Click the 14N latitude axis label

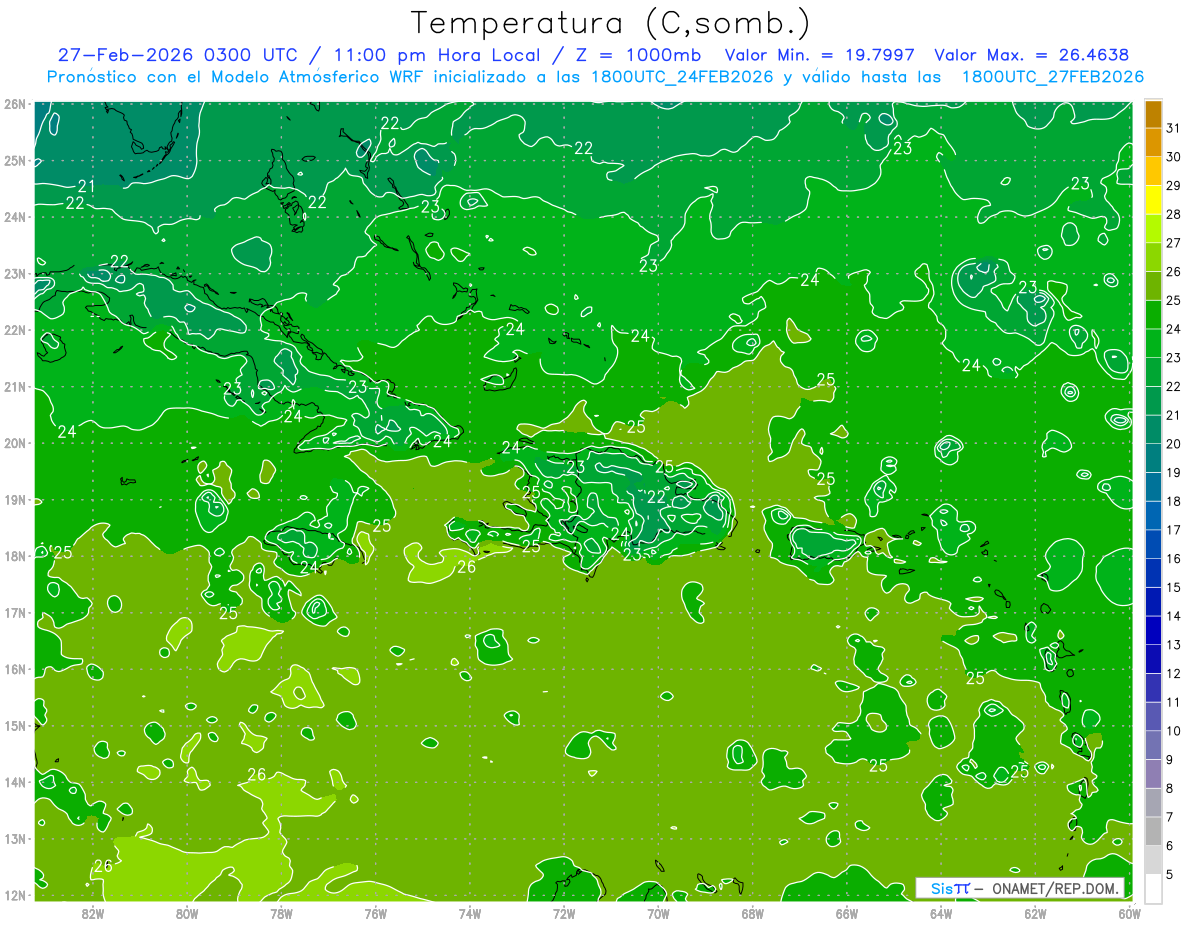15,782
